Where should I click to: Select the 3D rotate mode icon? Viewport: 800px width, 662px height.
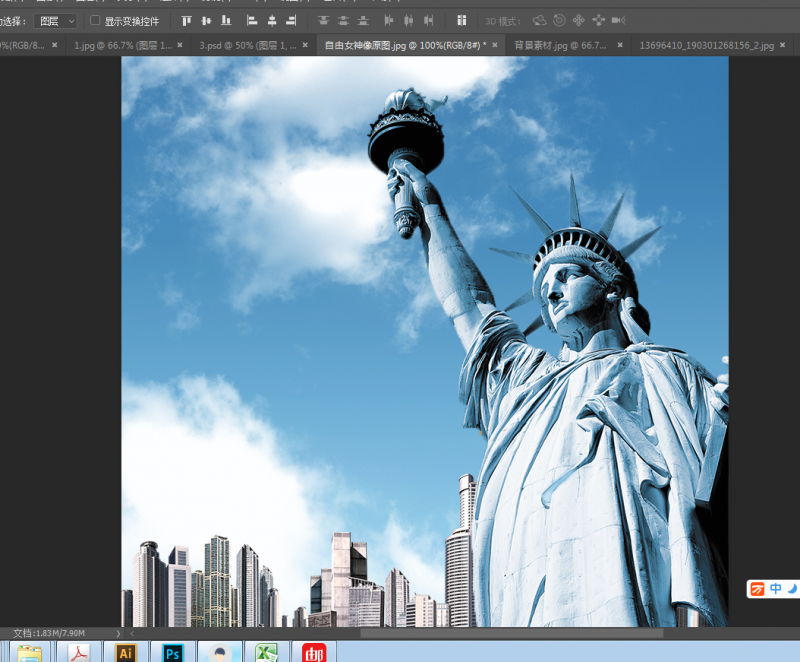[540, 20]
